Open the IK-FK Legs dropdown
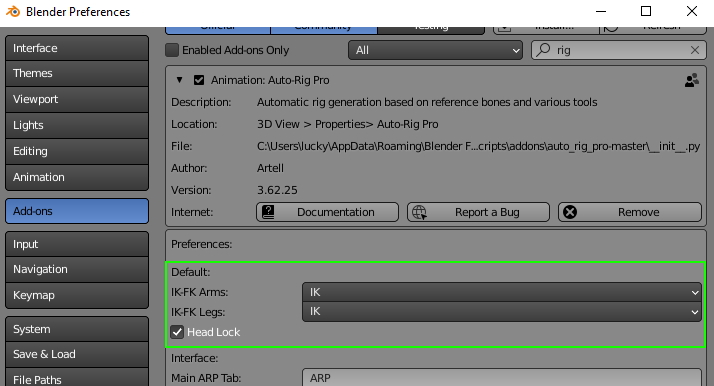Viewport: 714px width, 386px height. 502,312
